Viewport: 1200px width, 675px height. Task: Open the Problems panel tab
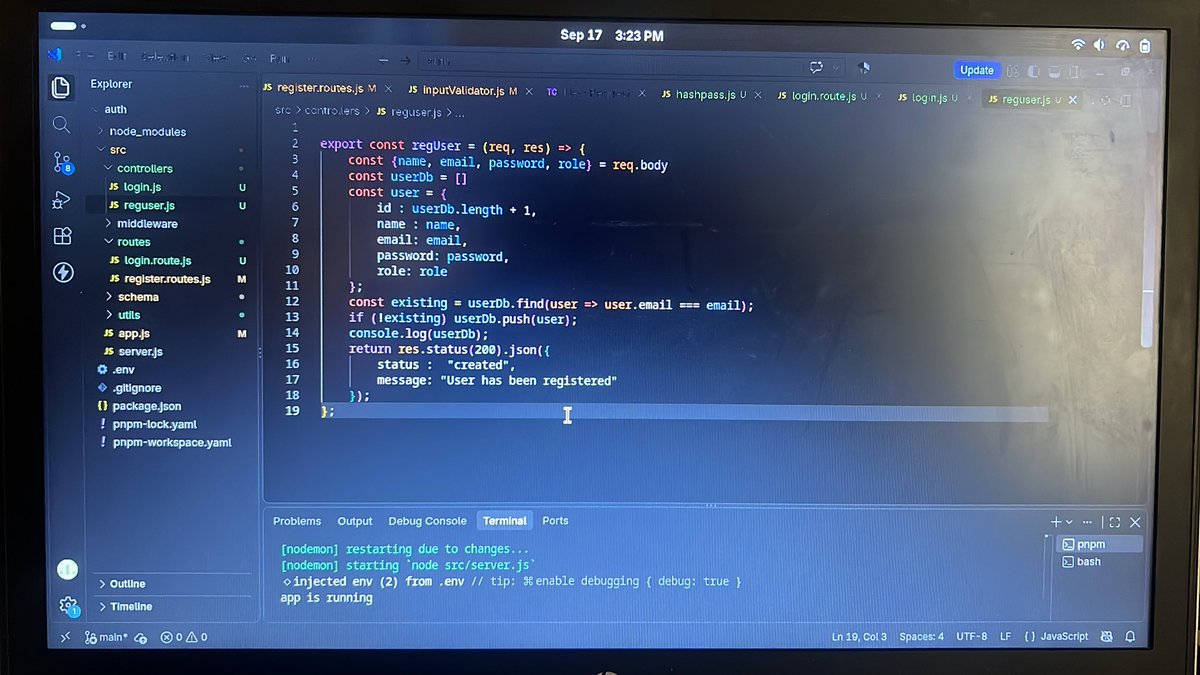click(x=297, y=521)
